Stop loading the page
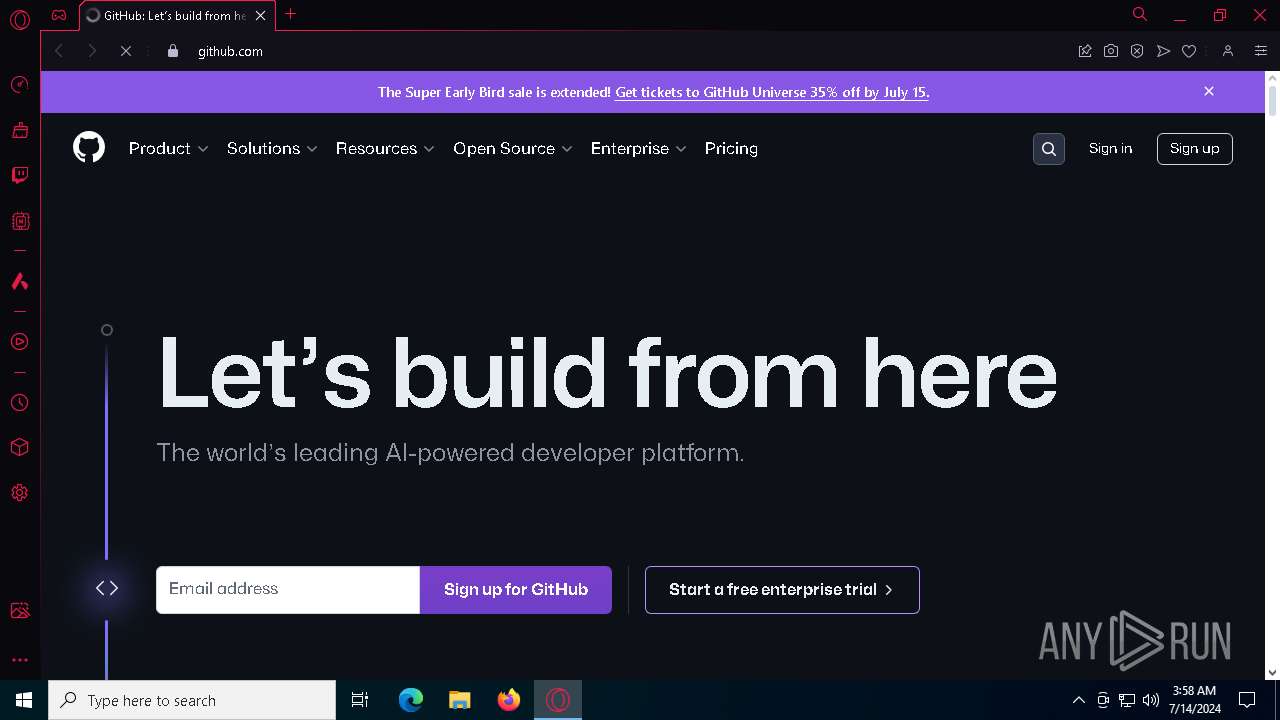The width and height of the screenshot is (1280, 720). [x=126, y=51]
